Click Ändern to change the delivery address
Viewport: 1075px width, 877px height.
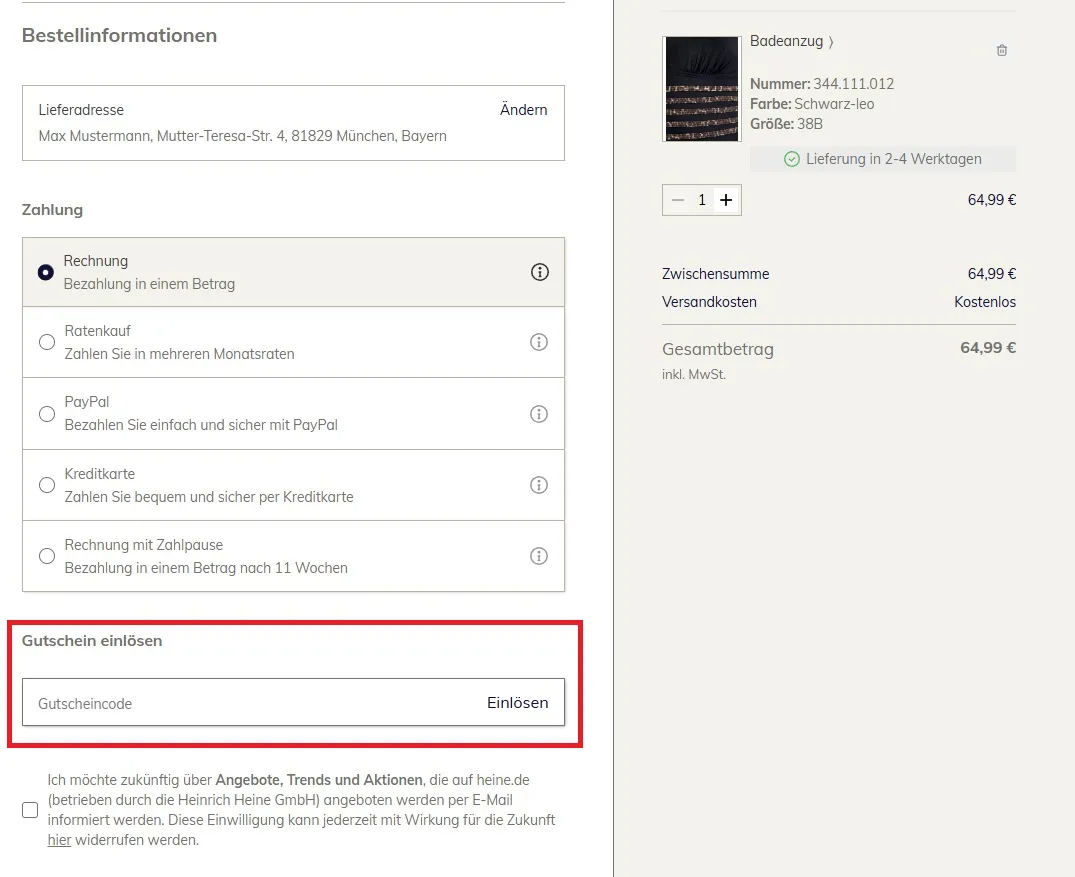click(523, 110)
